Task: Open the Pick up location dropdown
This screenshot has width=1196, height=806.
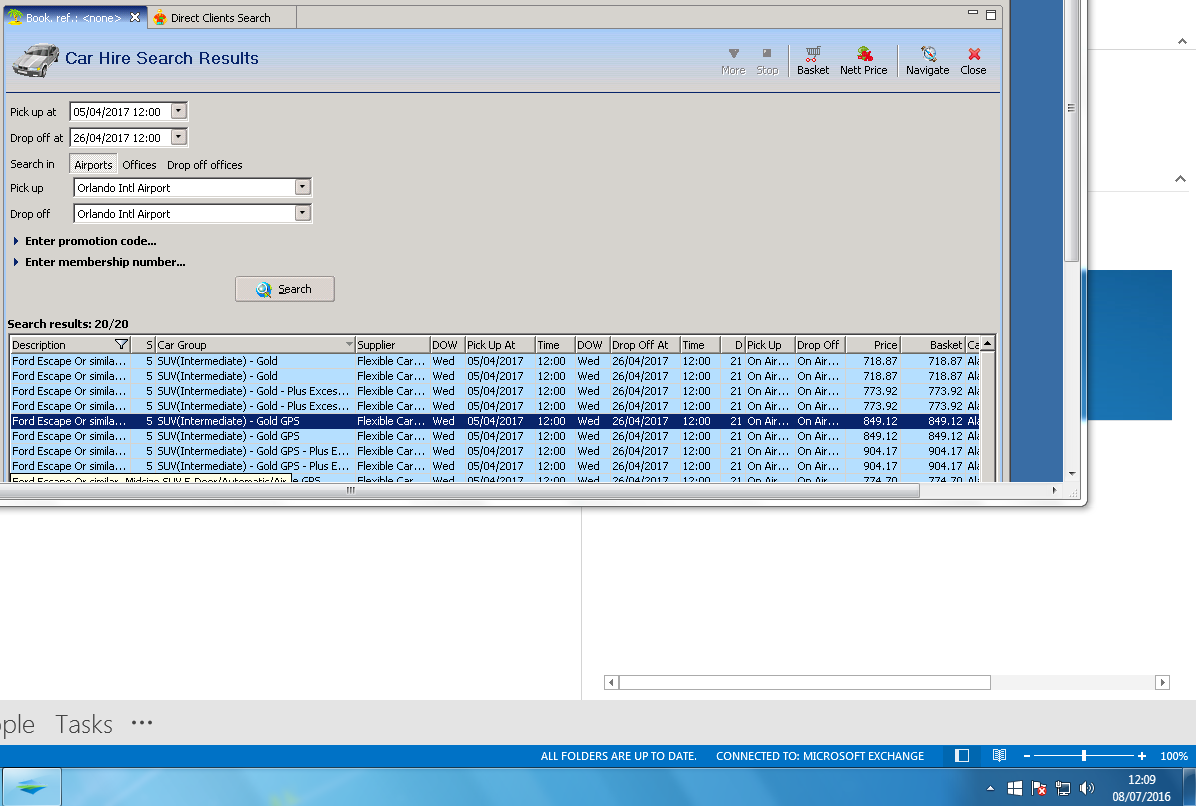Action: coord(303,187)
